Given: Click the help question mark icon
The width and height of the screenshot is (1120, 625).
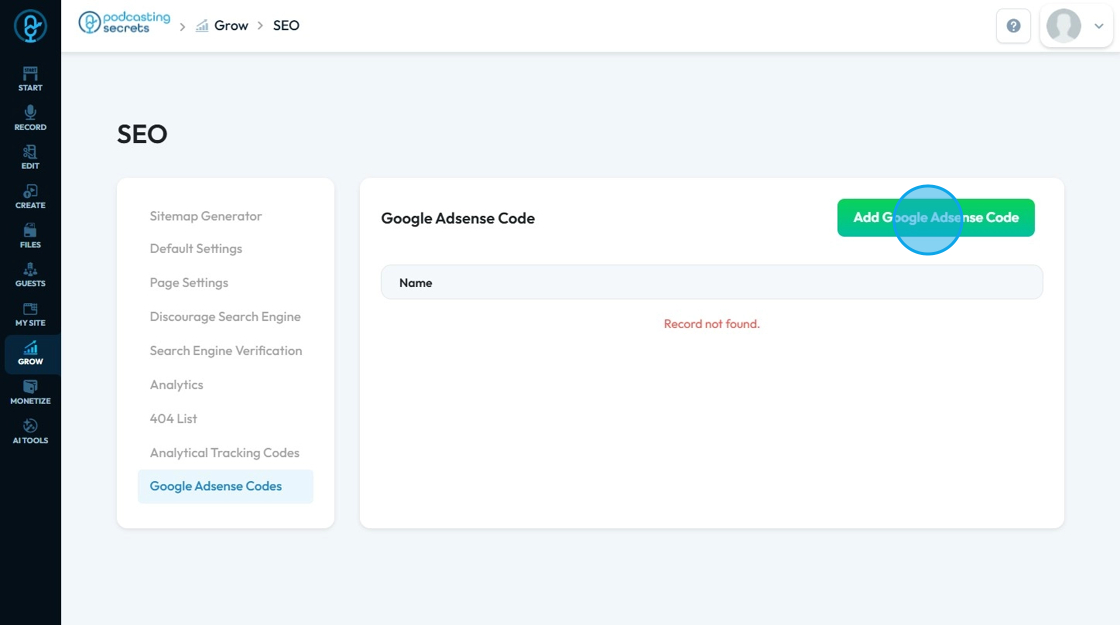Looking at the screenshot, I should coord(1013,26).
